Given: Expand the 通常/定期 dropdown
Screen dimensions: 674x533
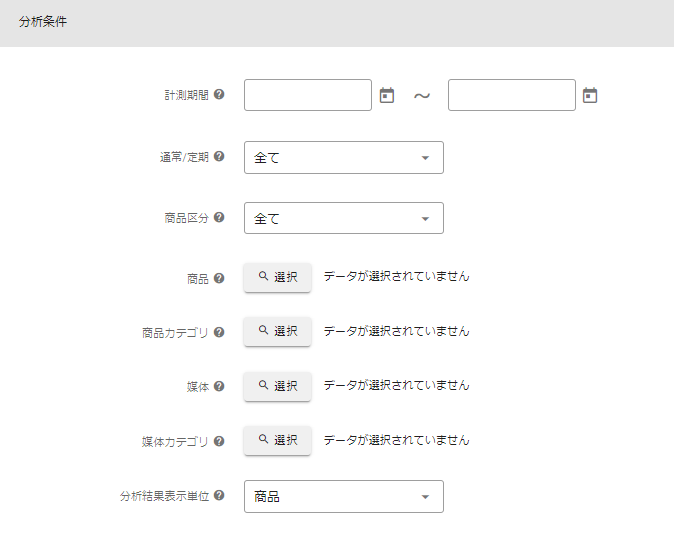Looking at the screenshot, I should pos(343,158).
